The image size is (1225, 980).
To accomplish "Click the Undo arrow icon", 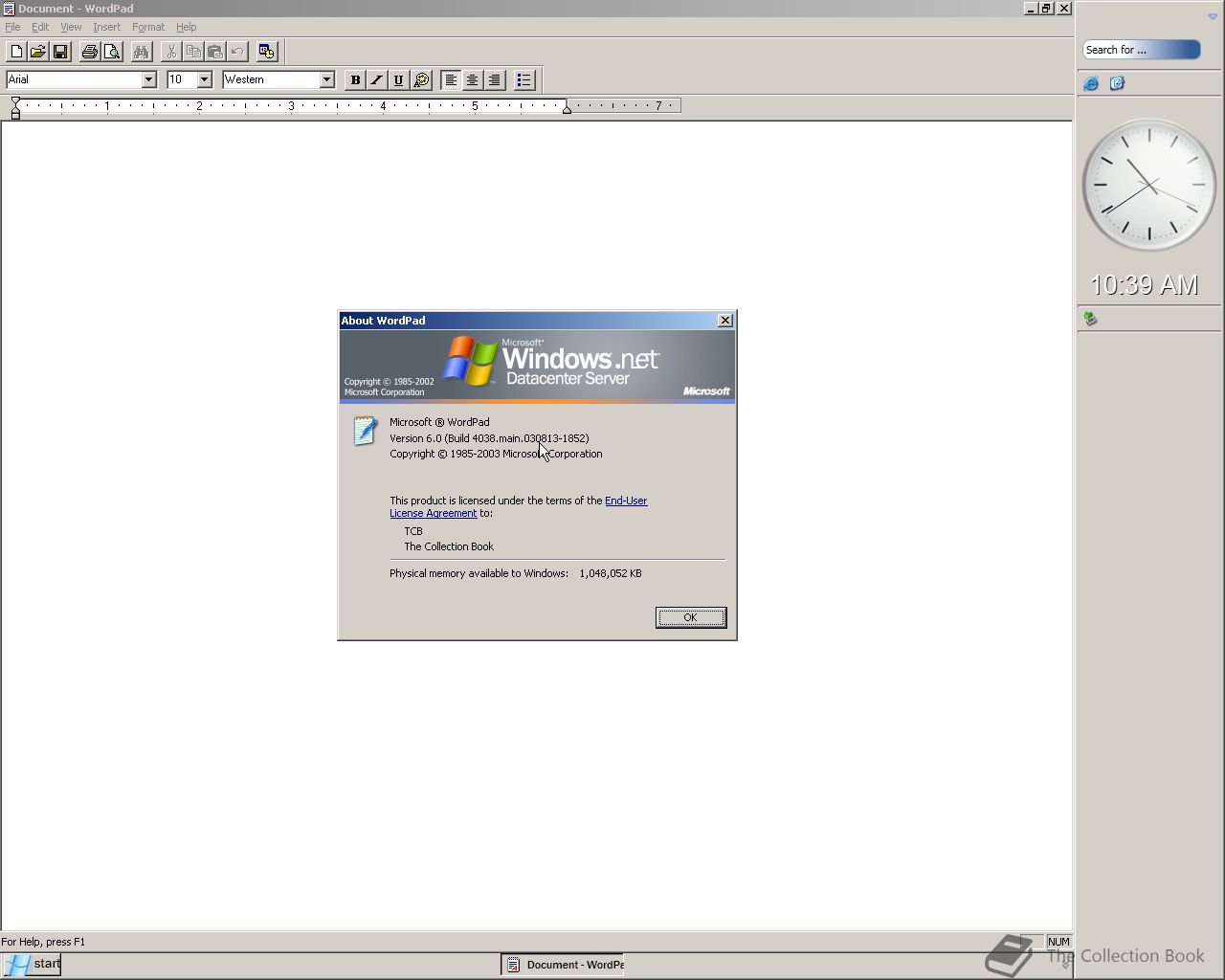I will [237, 52].
